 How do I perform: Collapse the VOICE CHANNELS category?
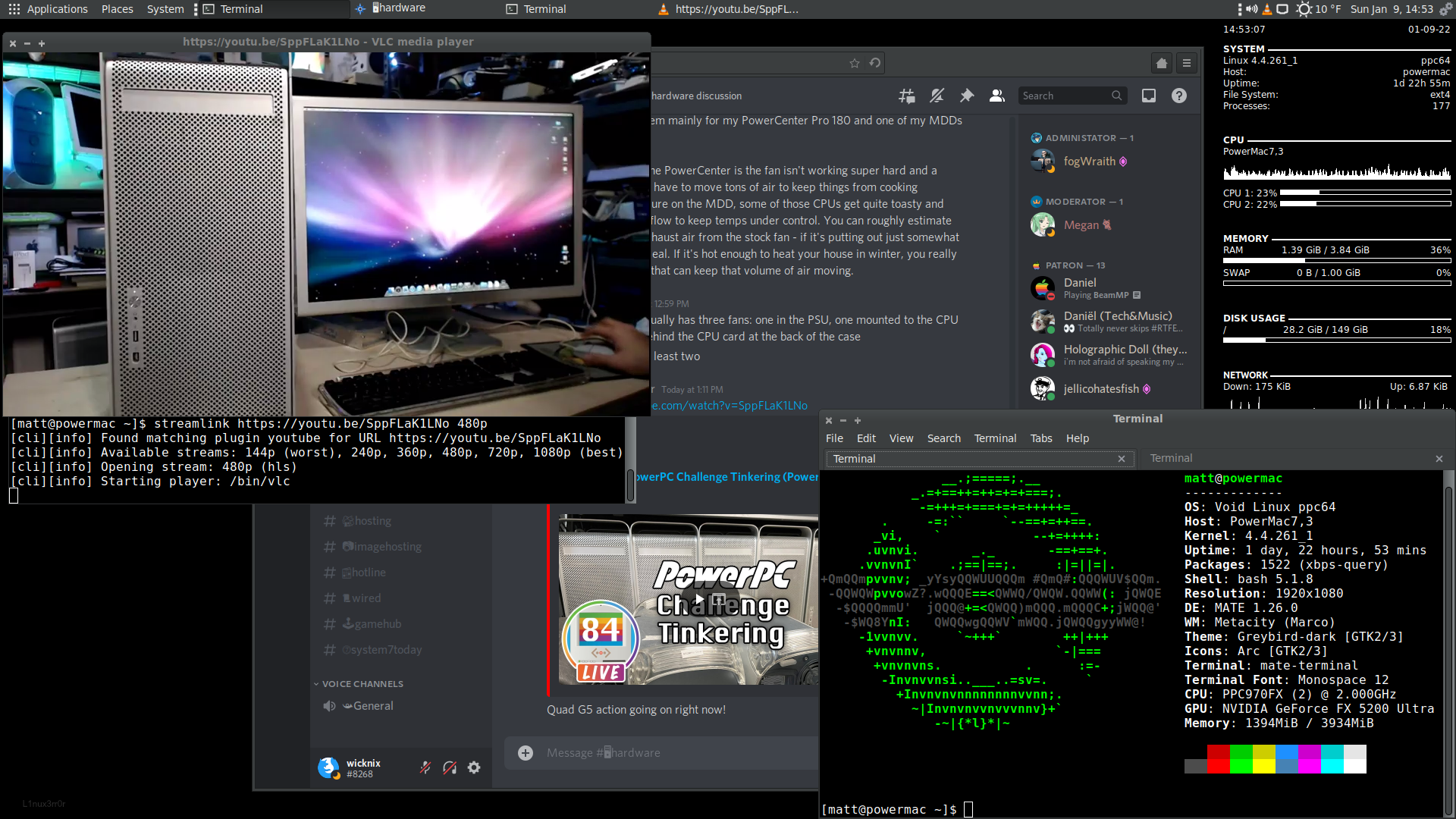pos(359,684)
